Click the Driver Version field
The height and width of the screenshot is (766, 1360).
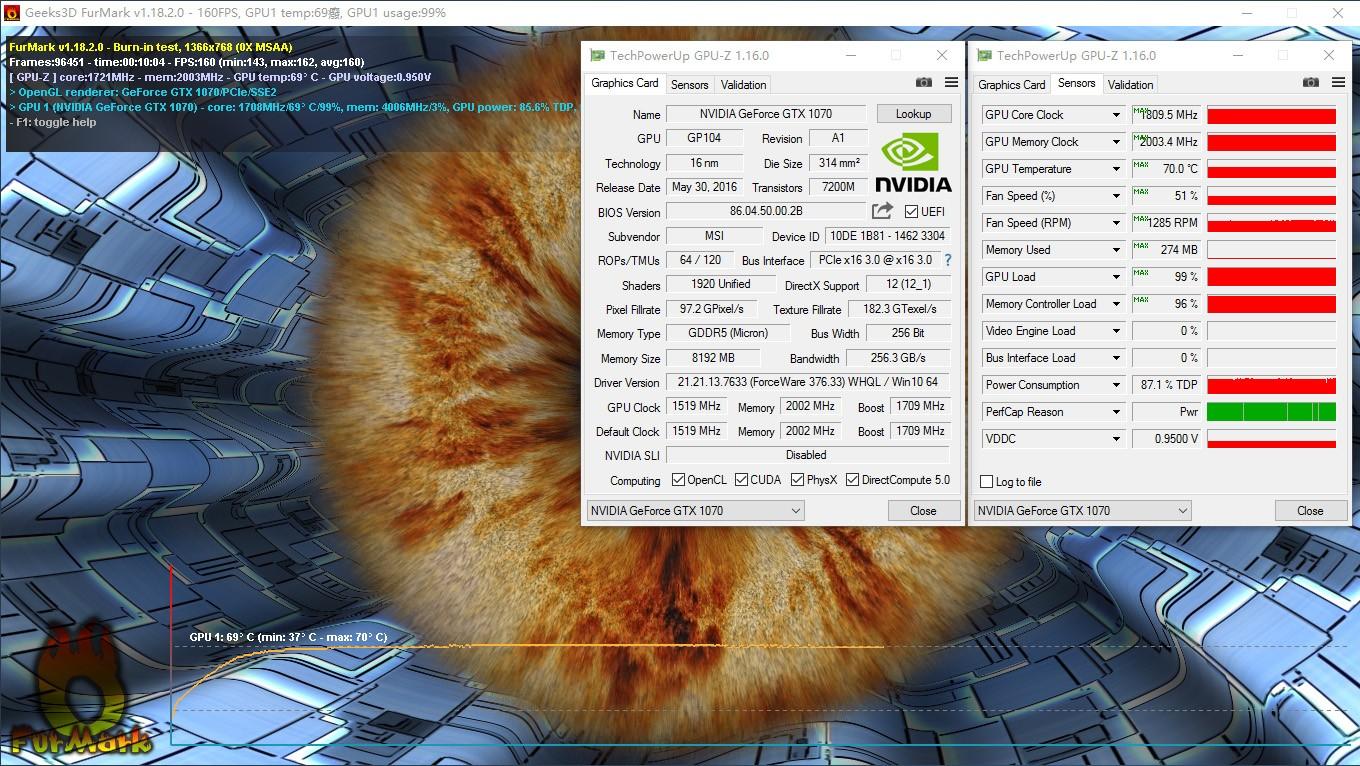[808, 382]
